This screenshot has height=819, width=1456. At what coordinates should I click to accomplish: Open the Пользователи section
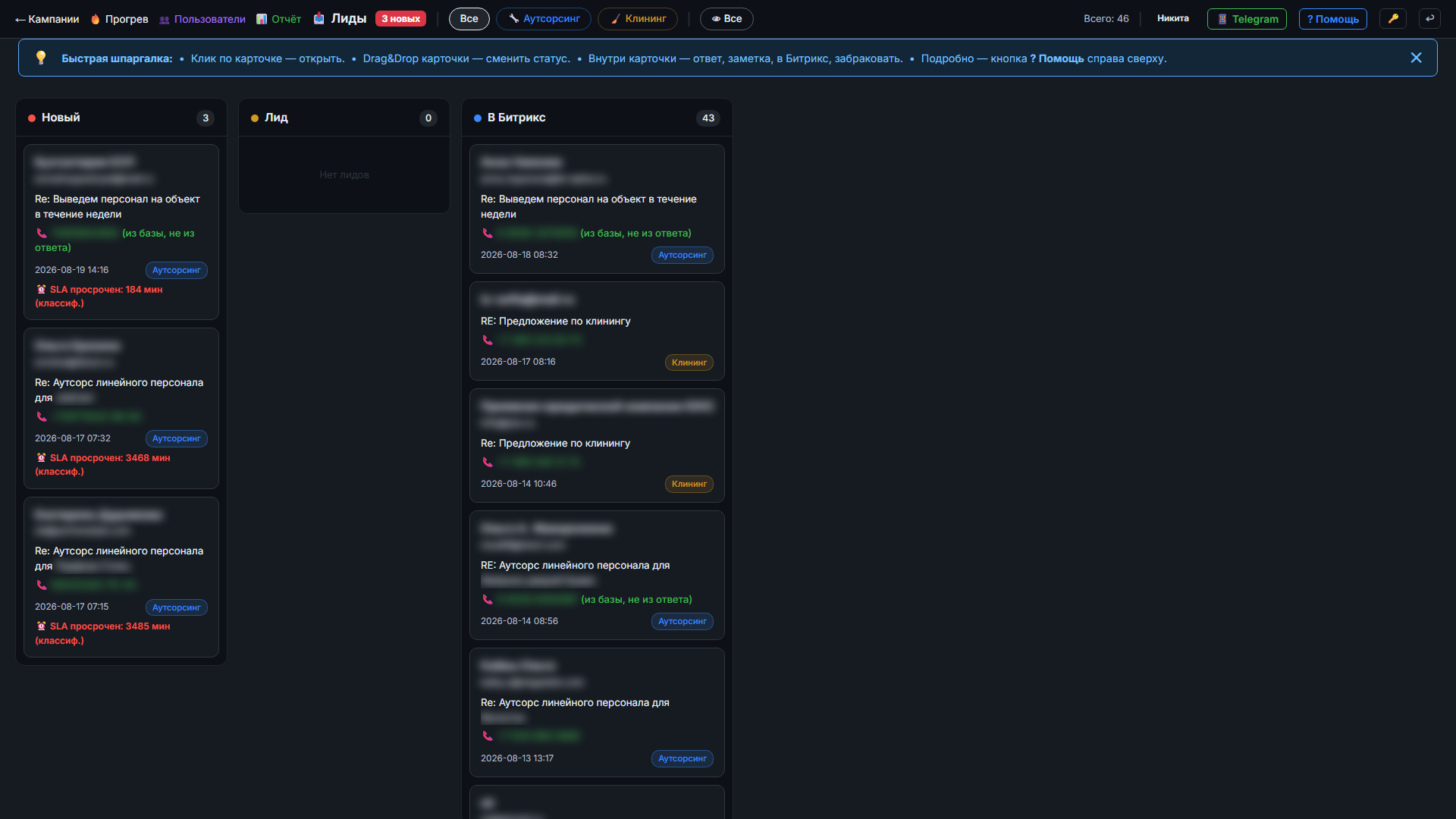tap(202, 19)
